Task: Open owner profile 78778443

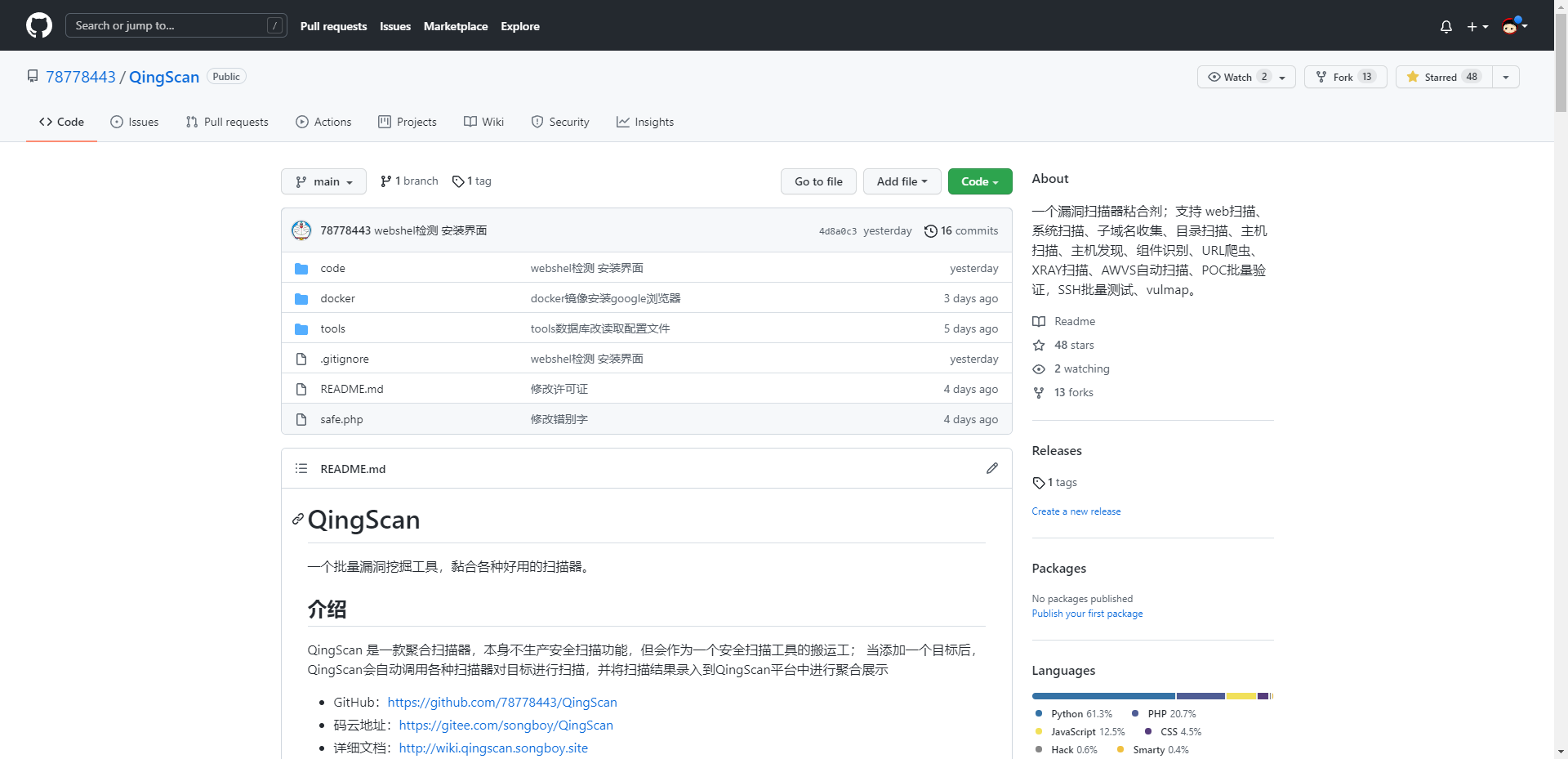Action: coord(81,77)
